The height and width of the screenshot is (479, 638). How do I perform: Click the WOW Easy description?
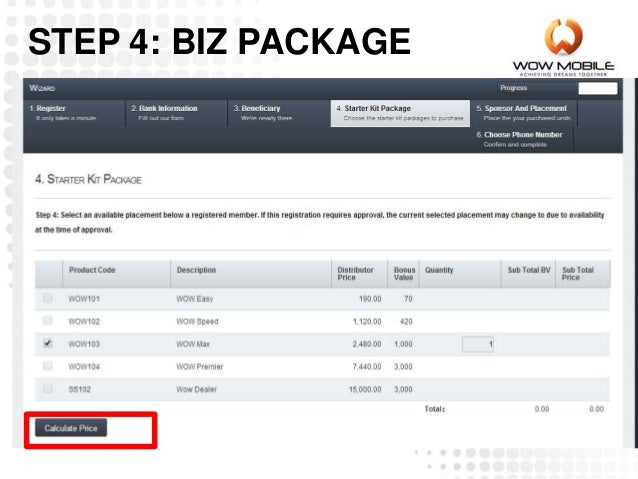coord(194,299)
